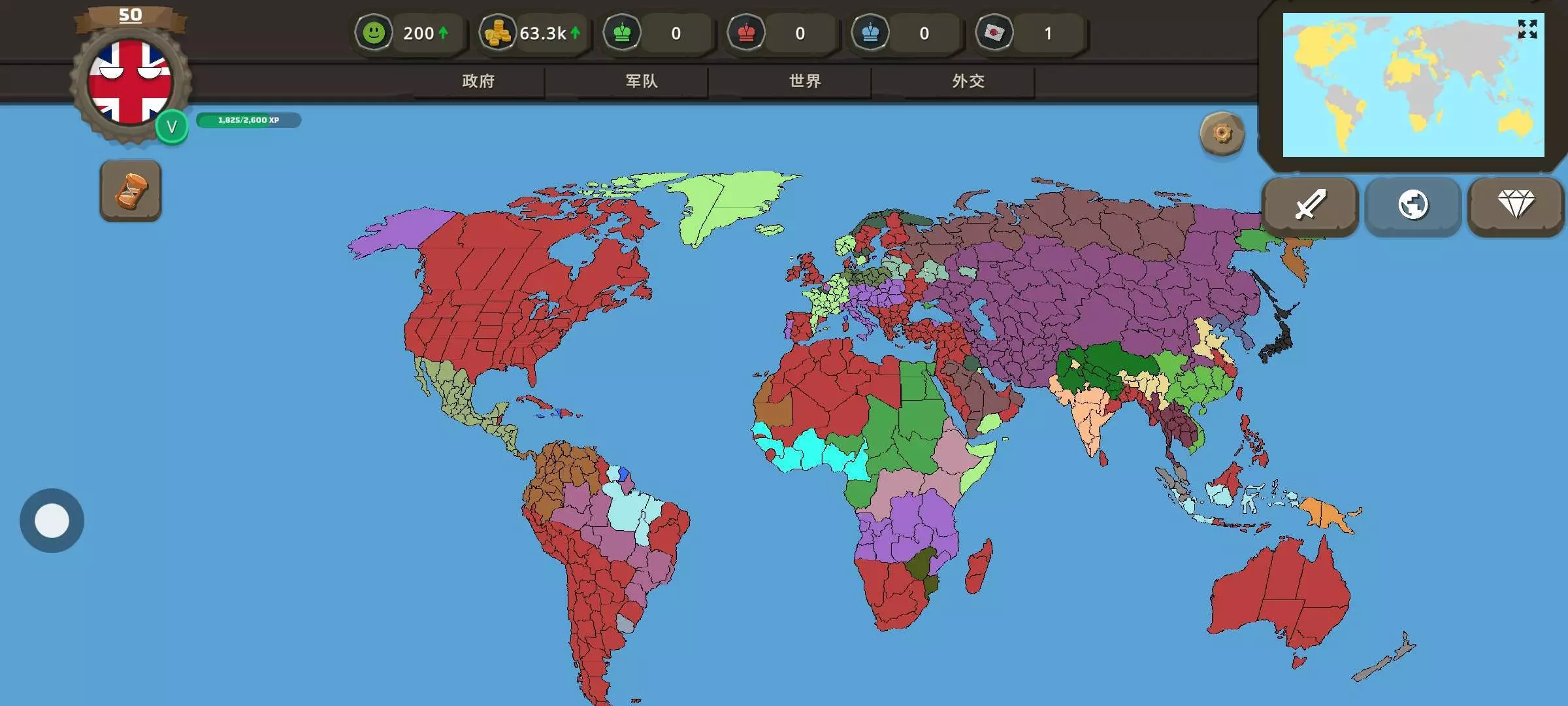Click the gear settings icon
Screen dimensions: 1568x706
click(x=1222, y=133)
